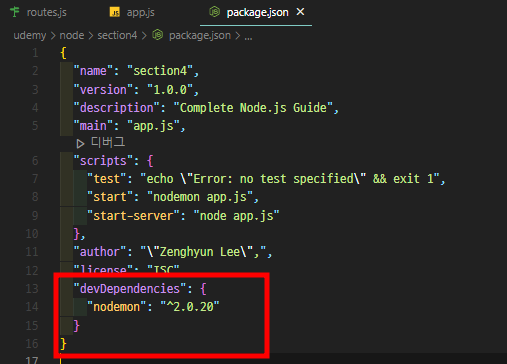Screen dimensions: 507x364
Task: Click line number 13 in gutter
Action: [32, 288]
